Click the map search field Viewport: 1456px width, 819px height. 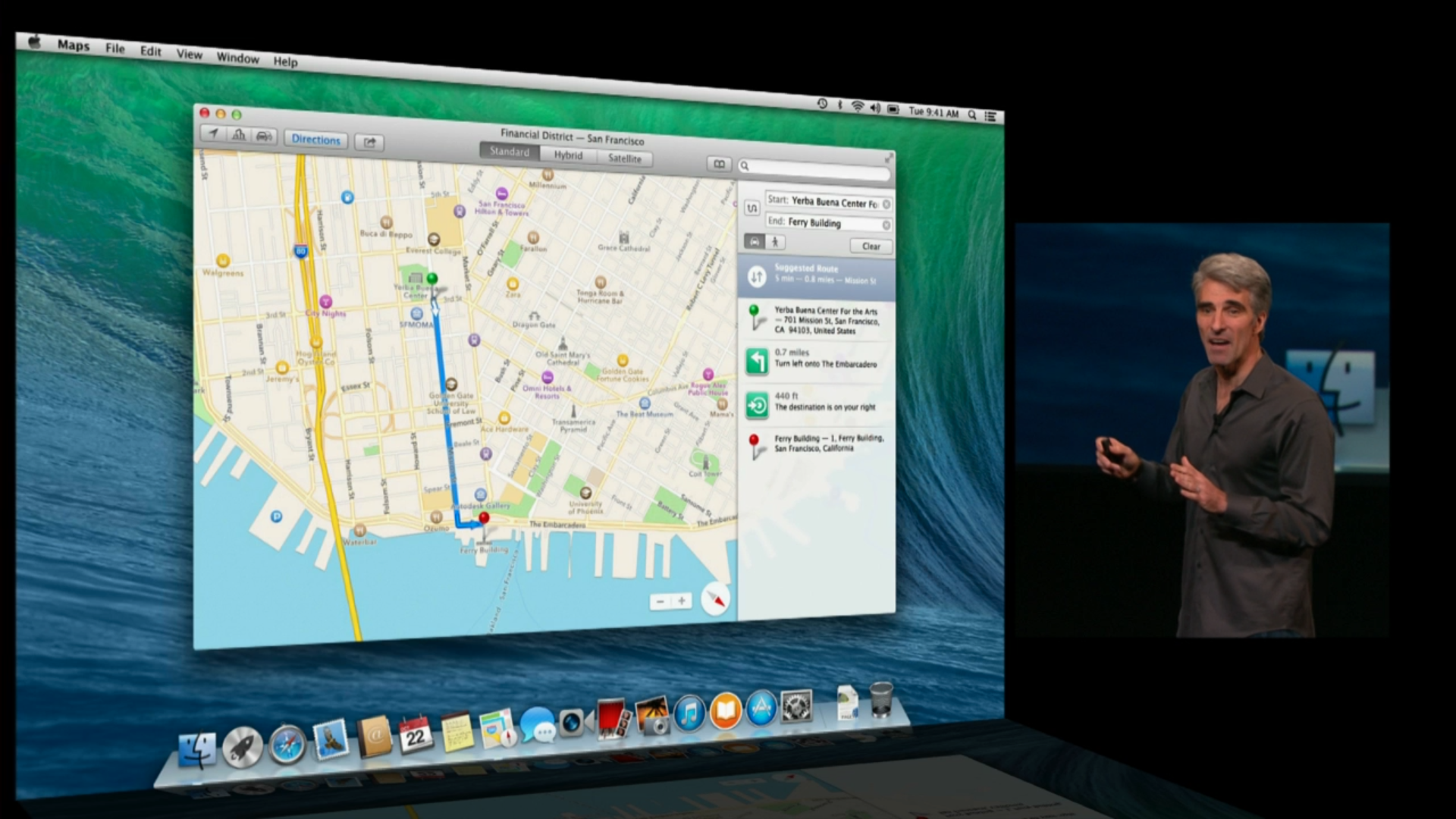coord(815,167)
